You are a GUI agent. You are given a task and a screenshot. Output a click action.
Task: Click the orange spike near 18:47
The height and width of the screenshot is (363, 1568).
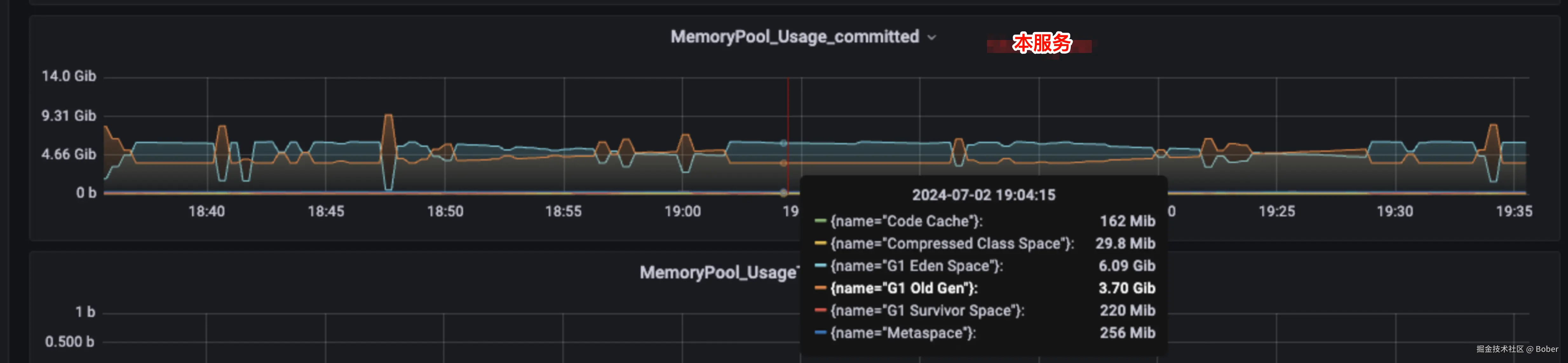[x=388, y=131]
